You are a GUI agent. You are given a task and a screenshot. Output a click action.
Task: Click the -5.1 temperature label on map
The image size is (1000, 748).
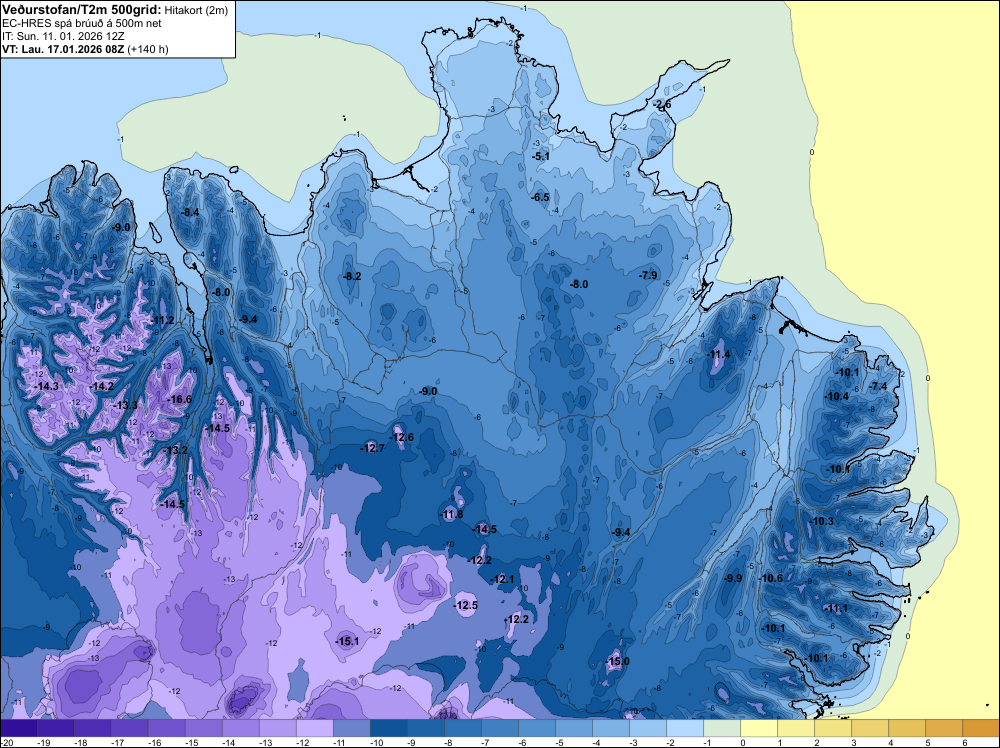pos(541,156)
